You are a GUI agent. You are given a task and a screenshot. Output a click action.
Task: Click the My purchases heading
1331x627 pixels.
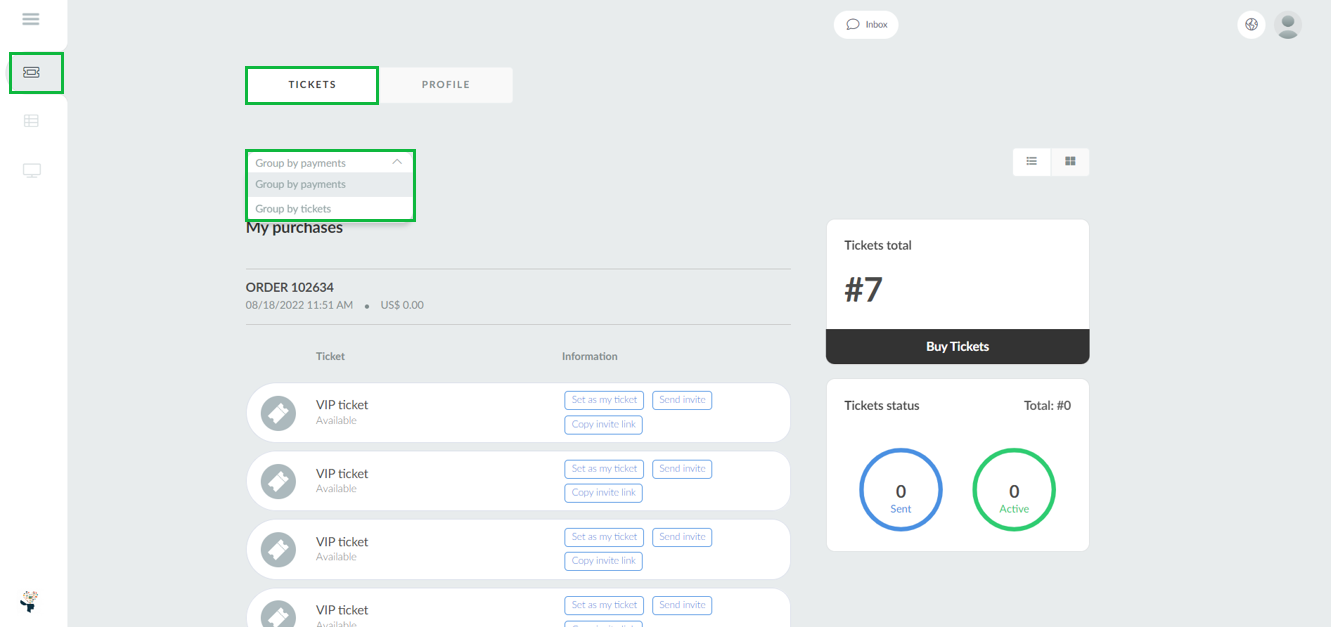click(294, 228)
